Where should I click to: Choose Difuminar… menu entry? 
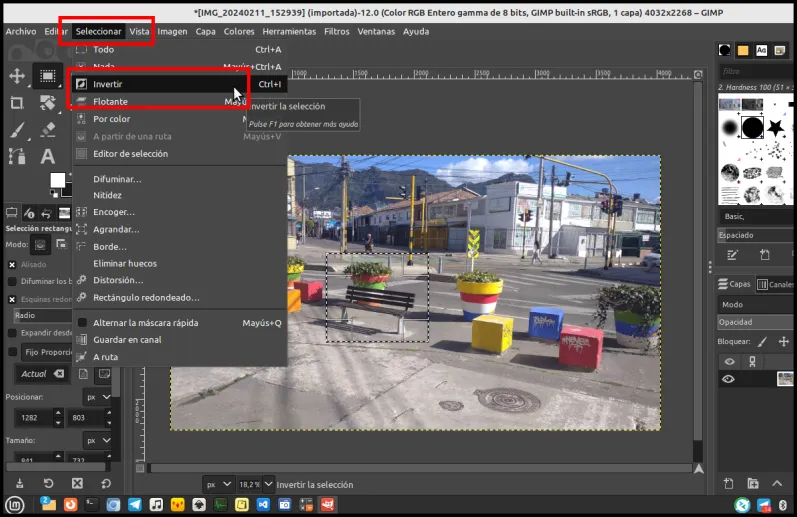point(179,179)
